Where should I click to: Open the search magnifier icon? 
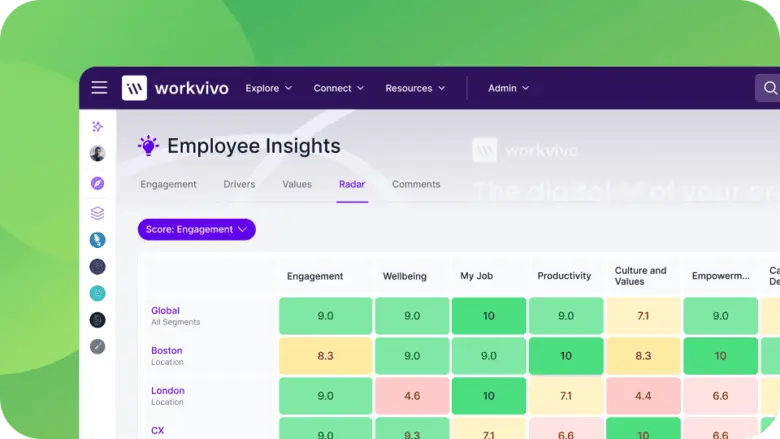[770, 88]
